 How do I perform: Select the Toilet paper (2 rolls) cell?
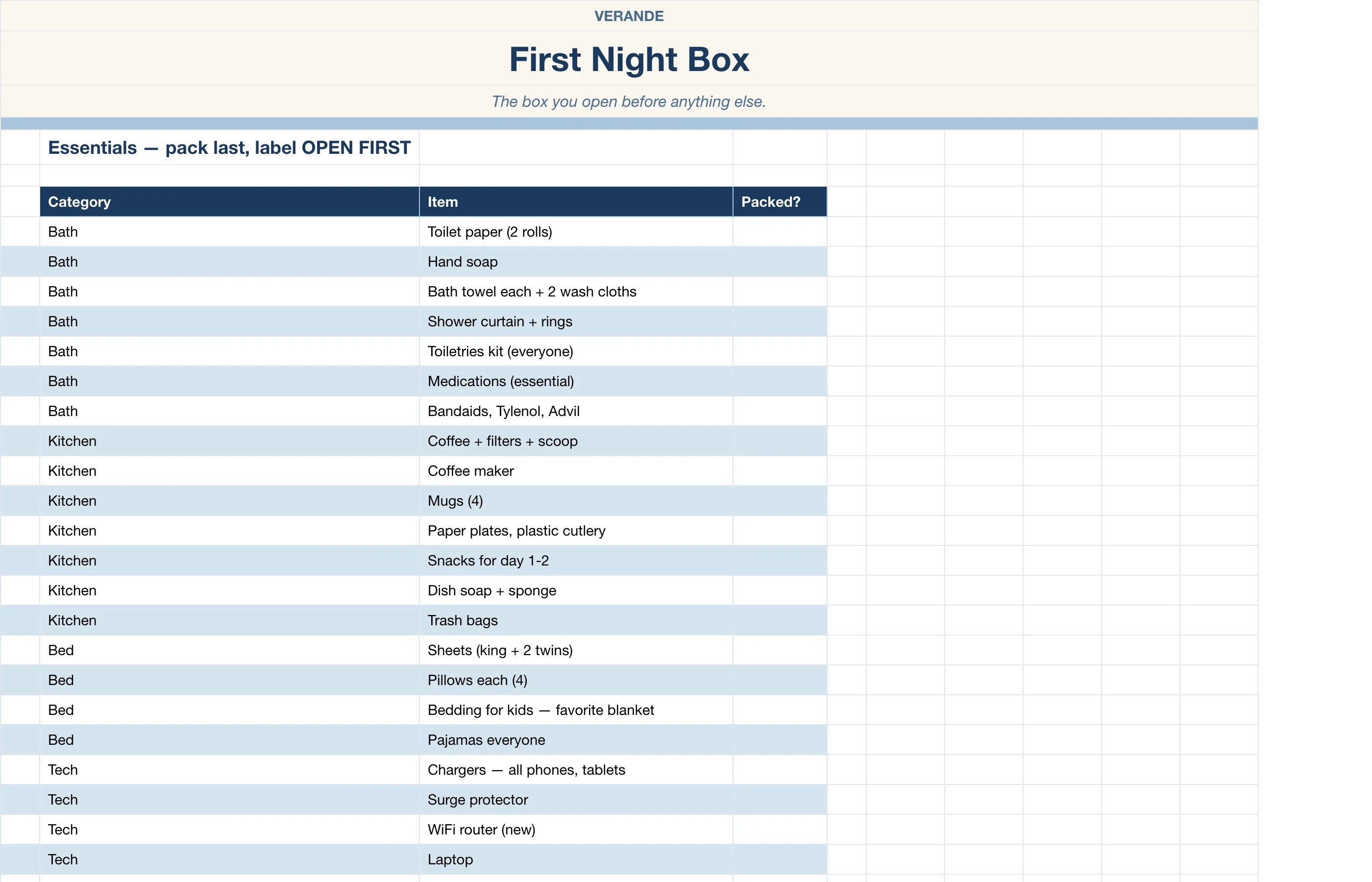(576, 232)
